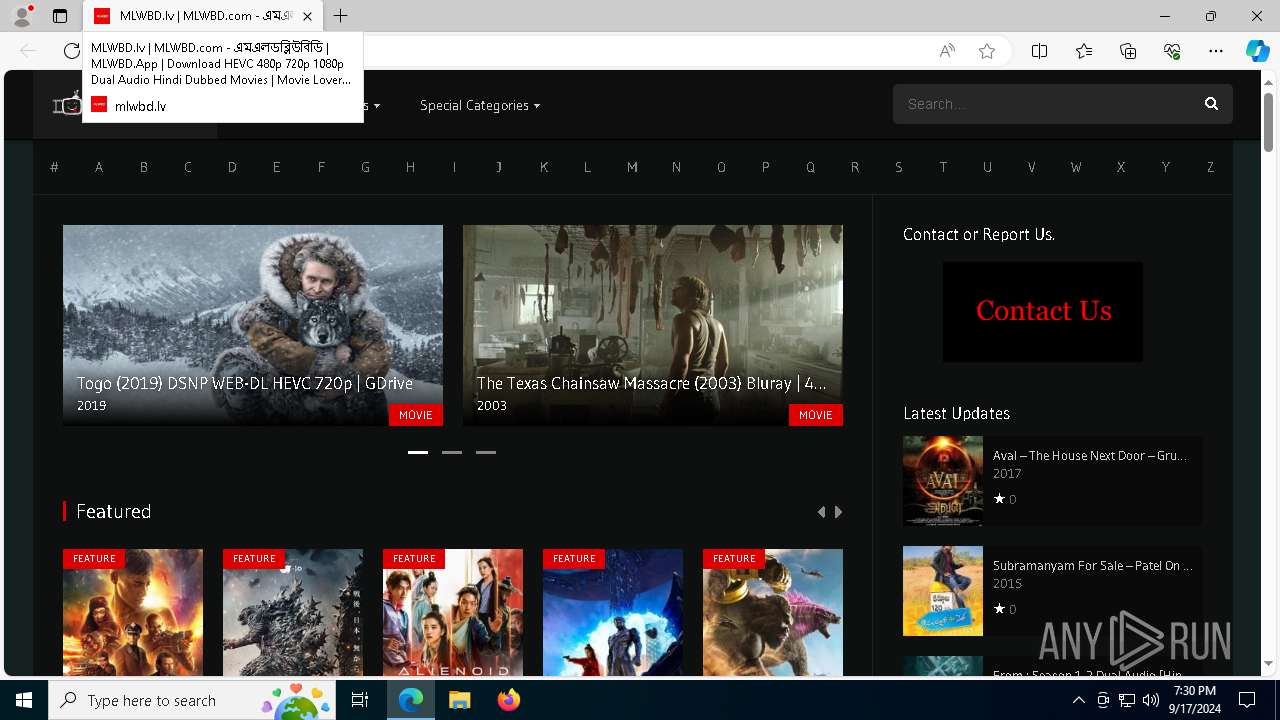
Task: Open the Favorites list icon
Action: pos(1084,51)
